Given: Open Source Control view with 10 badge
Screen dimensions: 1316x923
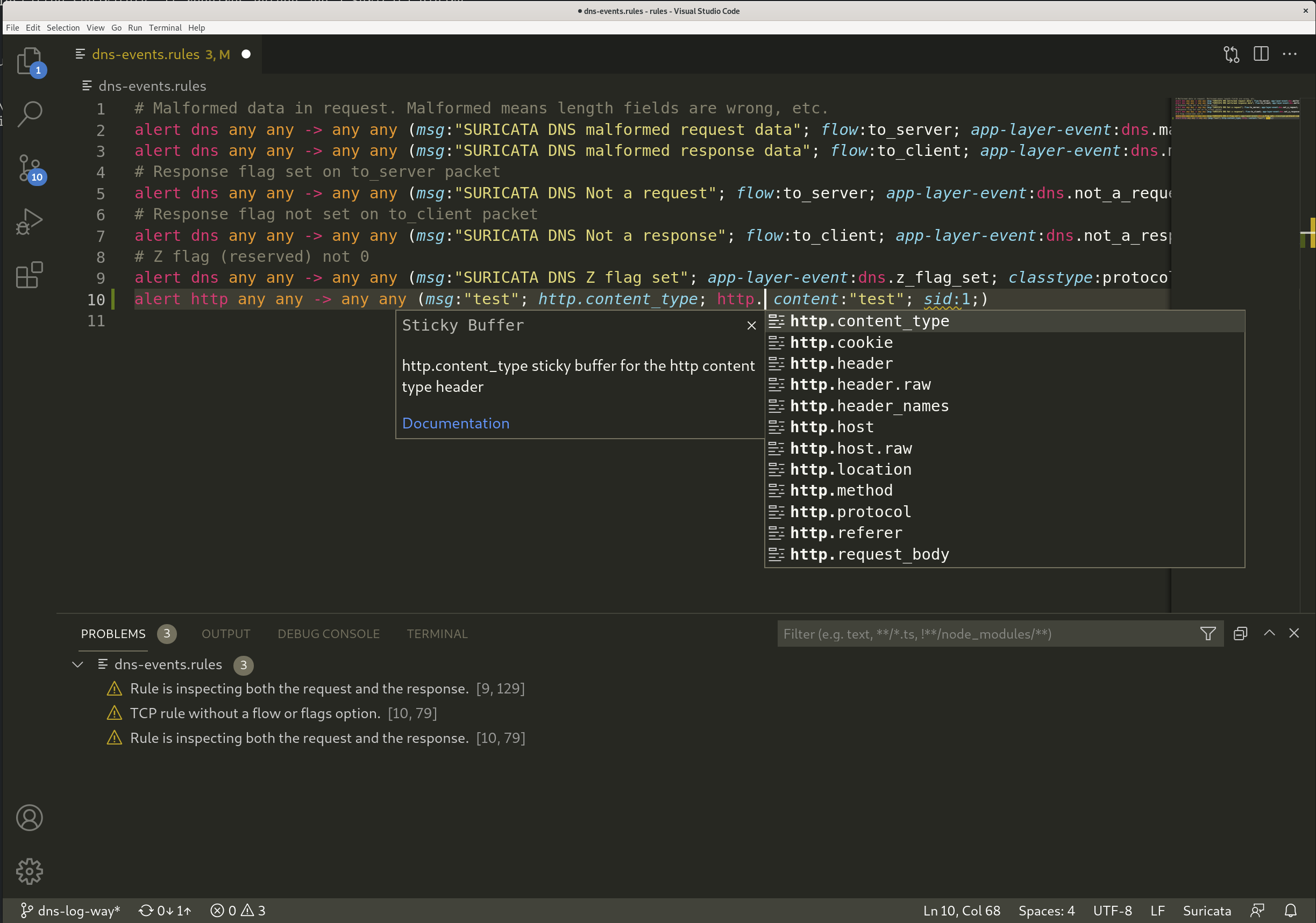Looking at the screenshot, I should [29, 168].
